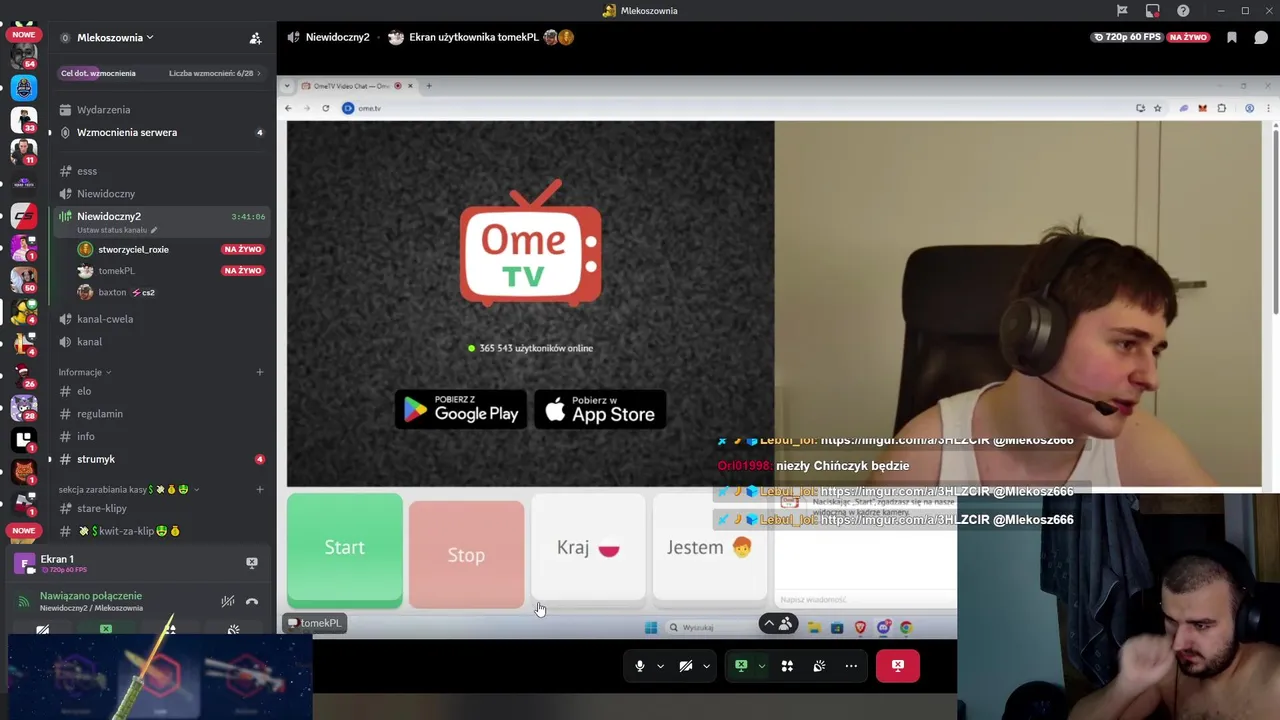Join the Niewidoczny voice channel
Screen dimensions: 1280x720
coord(160,194)
